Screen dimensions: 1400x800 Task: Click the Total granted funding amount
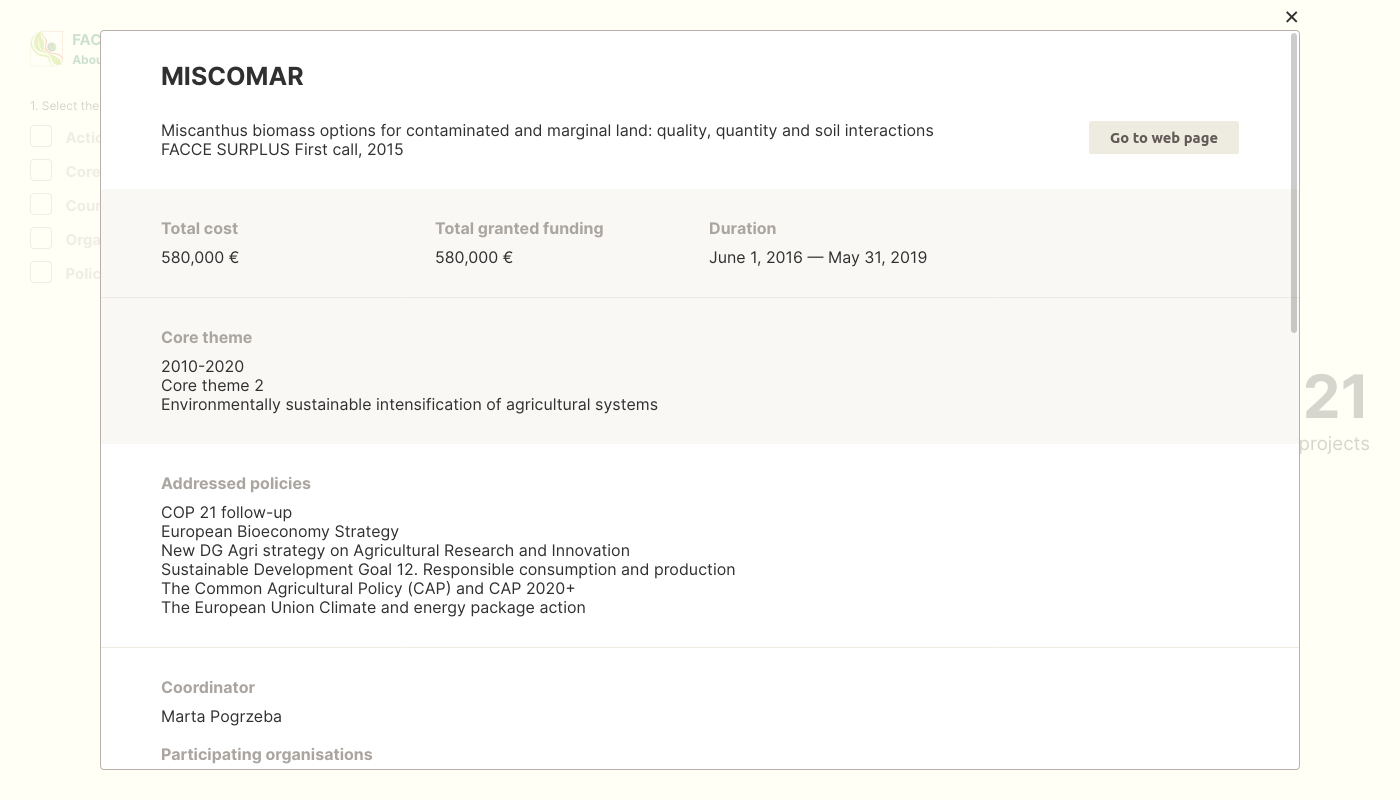coord(473,258)
